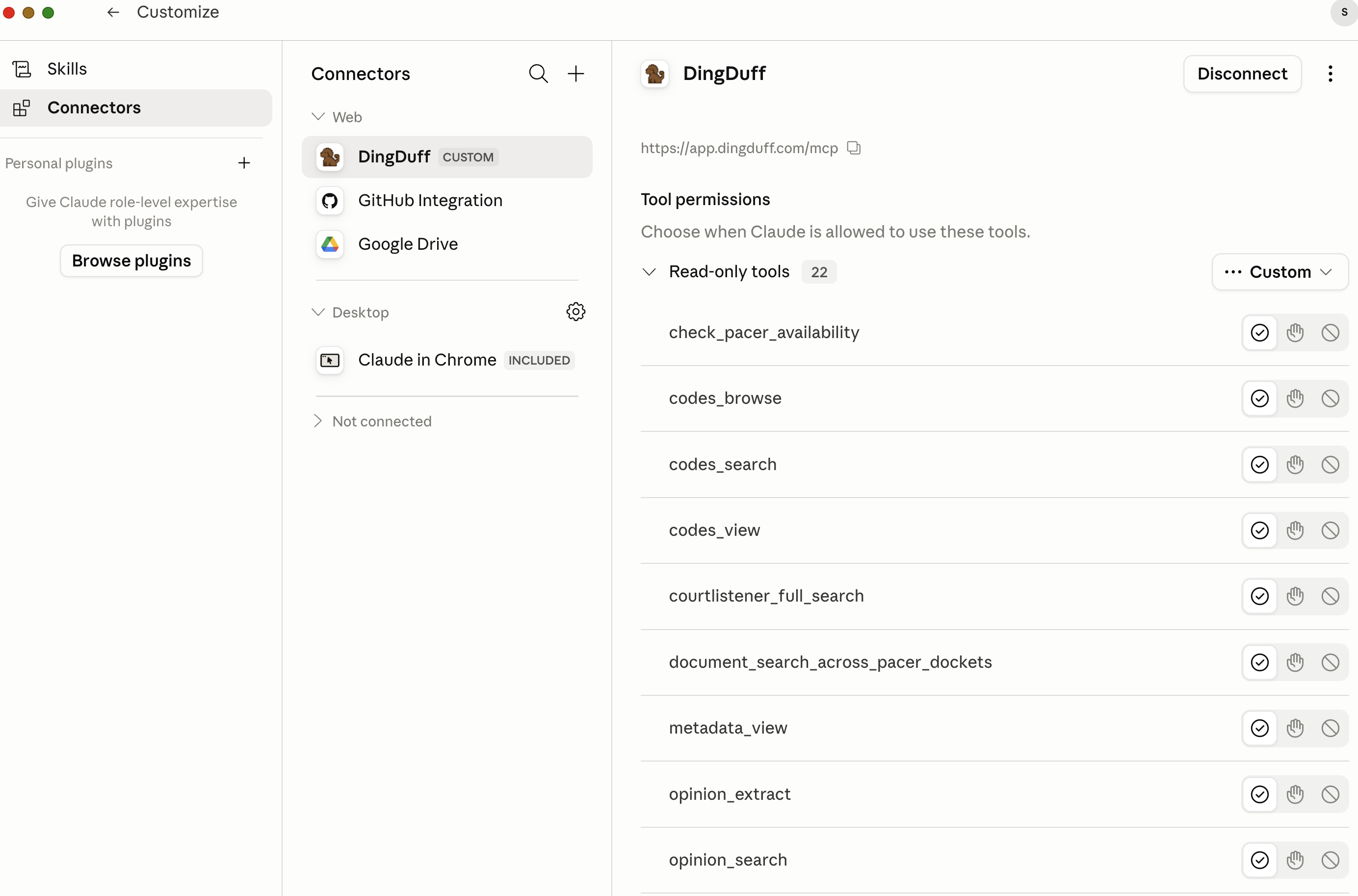
Task: Click the codes_browse tool name
Action: pos(725,399)
